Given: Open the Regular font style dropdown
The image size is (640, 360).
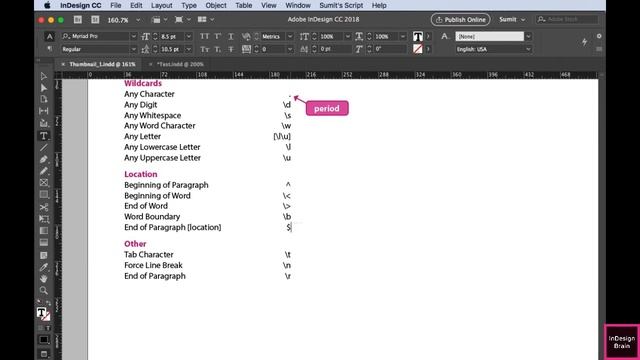Looking at the screenshot, I should click(133, 49).
